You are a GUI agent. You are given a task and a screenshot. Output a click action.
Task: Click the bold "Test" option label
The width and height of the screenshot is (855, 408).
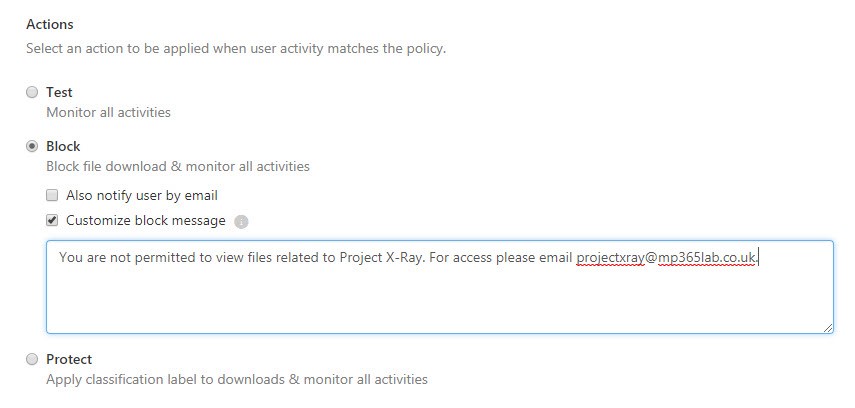tap(59, 92)
